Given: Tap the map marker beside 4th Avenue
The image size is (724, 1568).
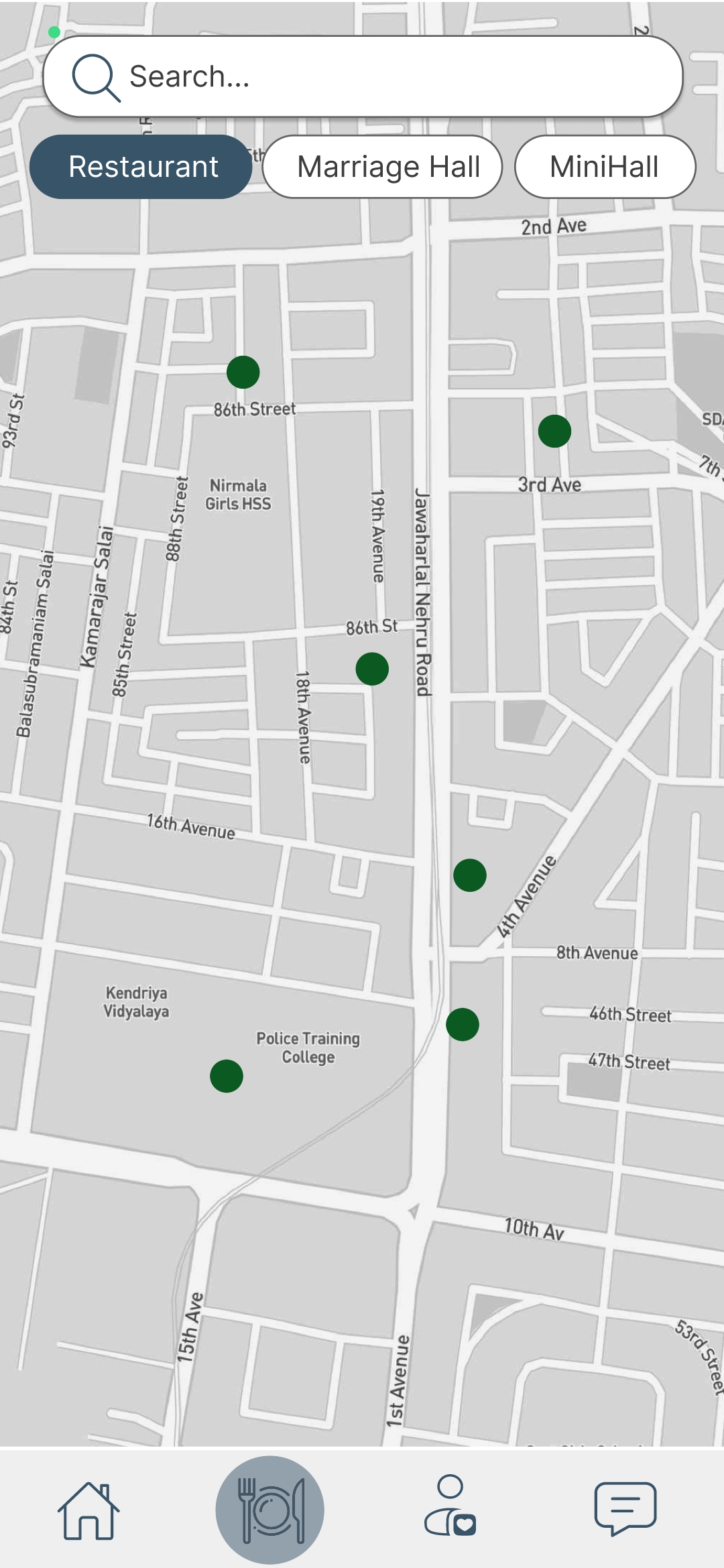Looking at the screenshot, I should pos(470,875).
